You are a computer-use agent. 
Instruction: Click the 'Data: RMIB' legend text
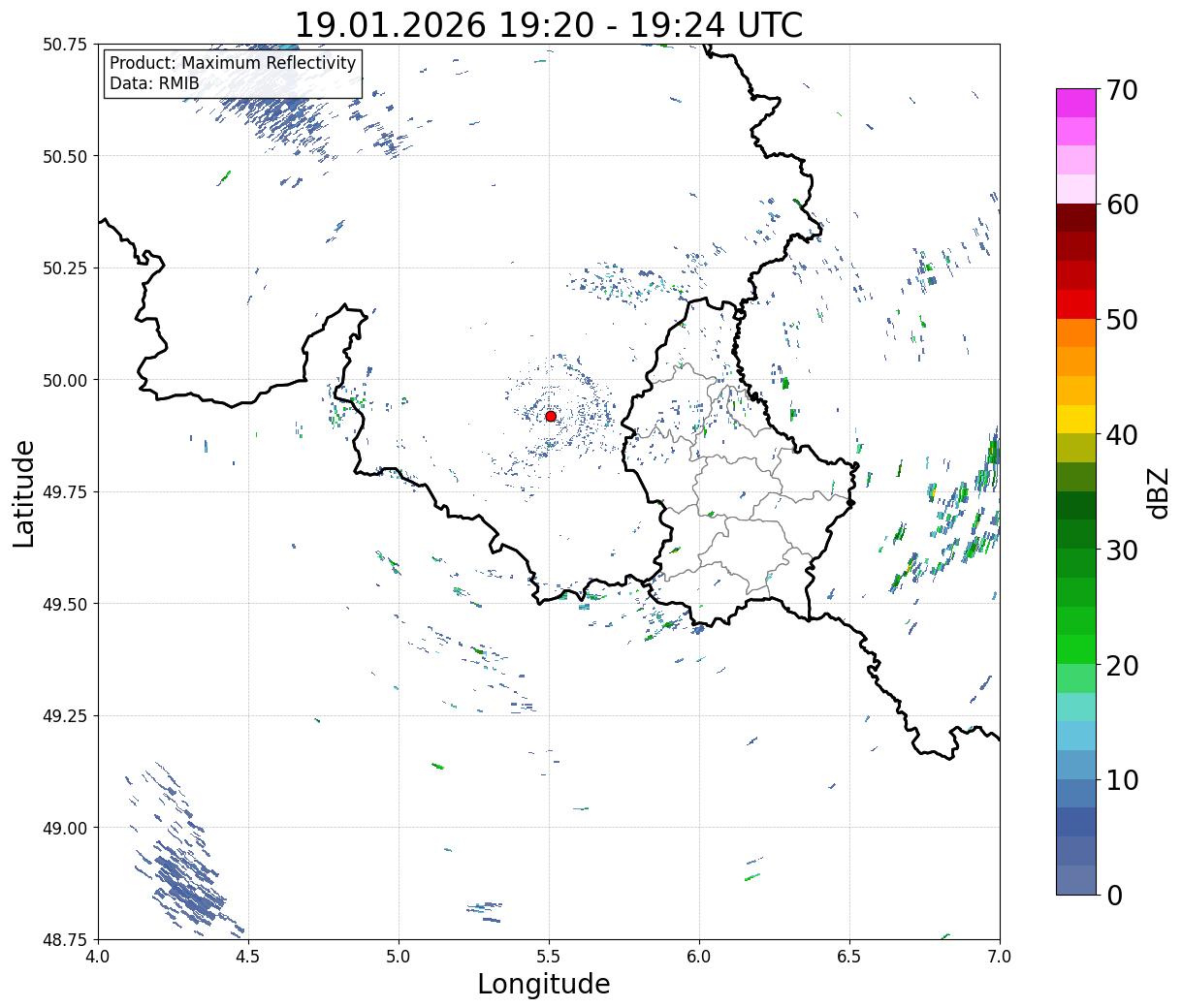(x=154, y=83)
